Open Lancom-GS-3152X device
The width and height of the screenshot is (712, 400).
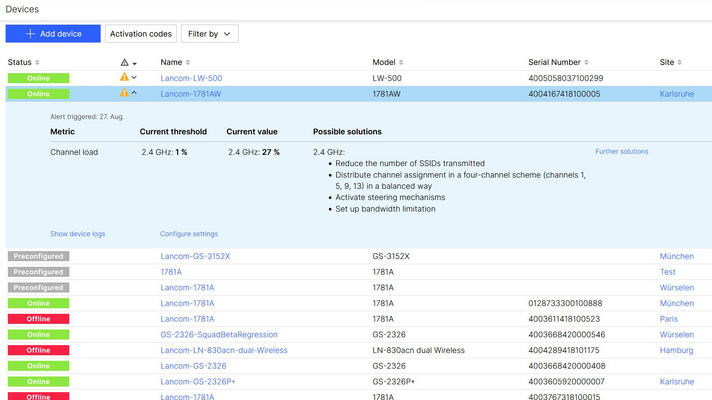coord(195,256)
